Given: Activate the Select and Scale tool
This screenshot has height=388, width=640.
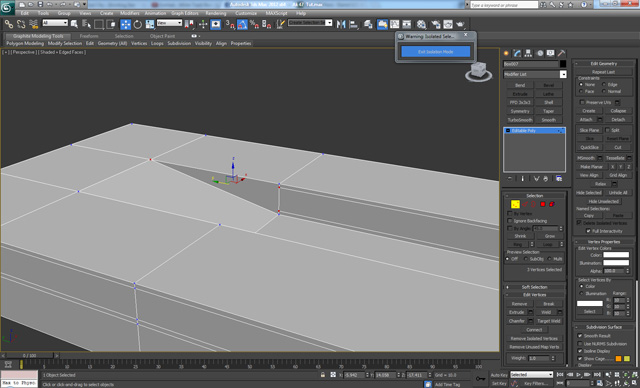Looking at the screenshot, I should click(x=150, y=24).
